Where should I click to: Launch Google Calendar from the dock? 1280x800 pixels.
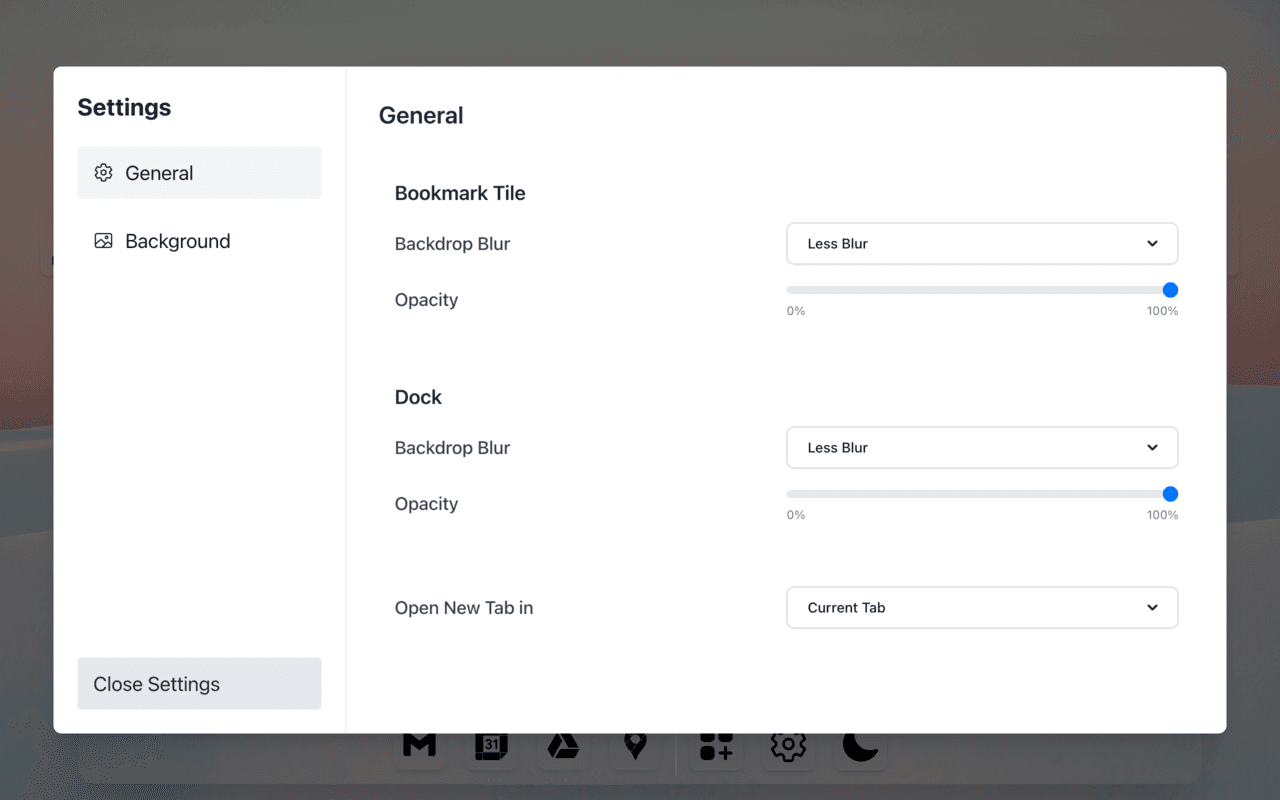[491, 746]
